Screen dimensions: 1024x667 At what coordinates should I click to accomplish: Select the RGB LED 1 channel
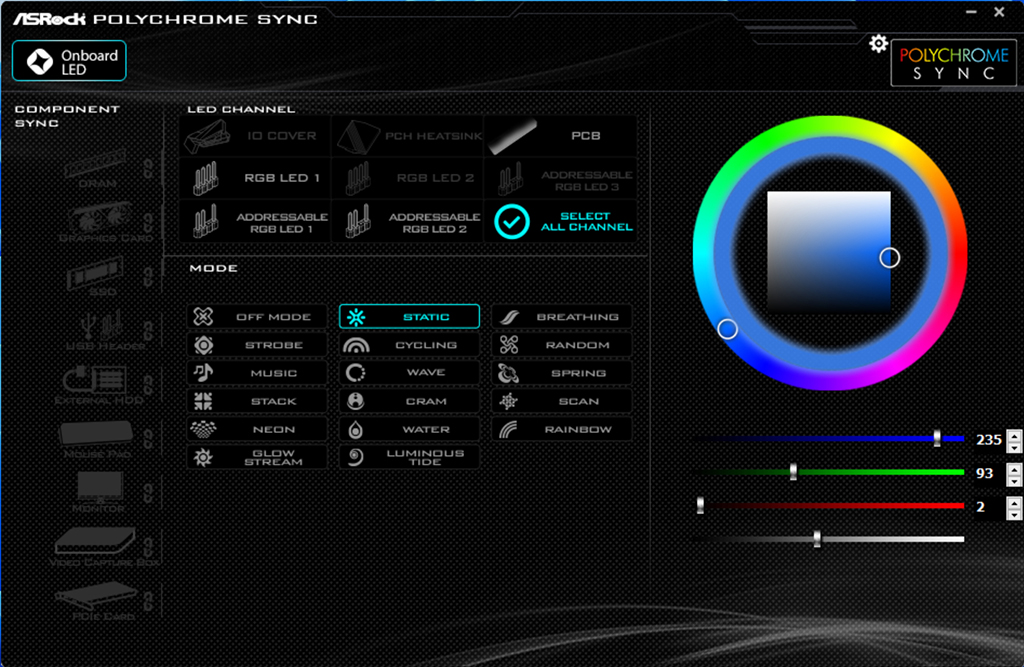(x=255, y=178)
